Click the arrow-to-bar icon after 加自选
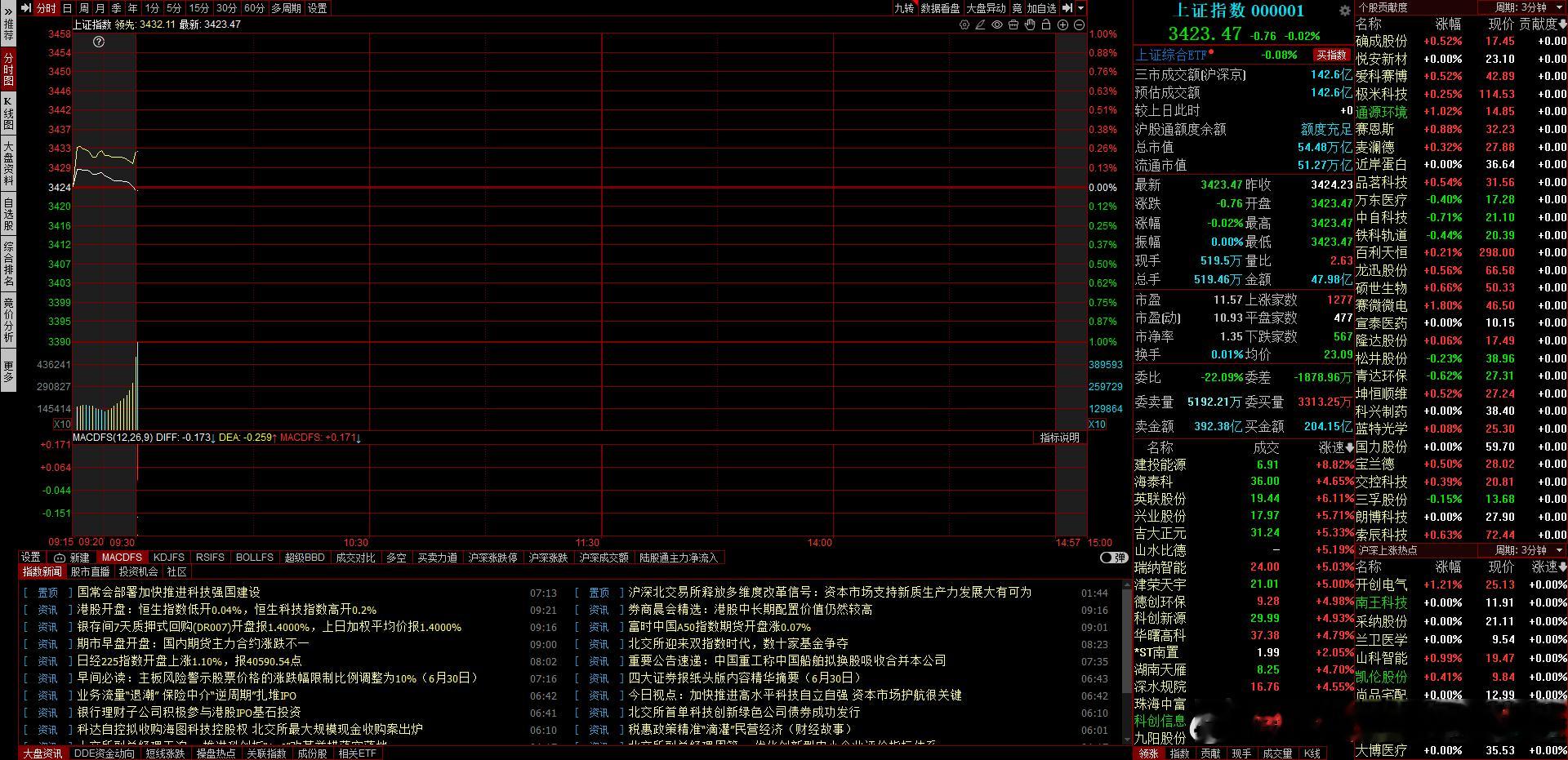Image resolution: width=1568 pixels, height=760 pixels. coord(1067,8)
